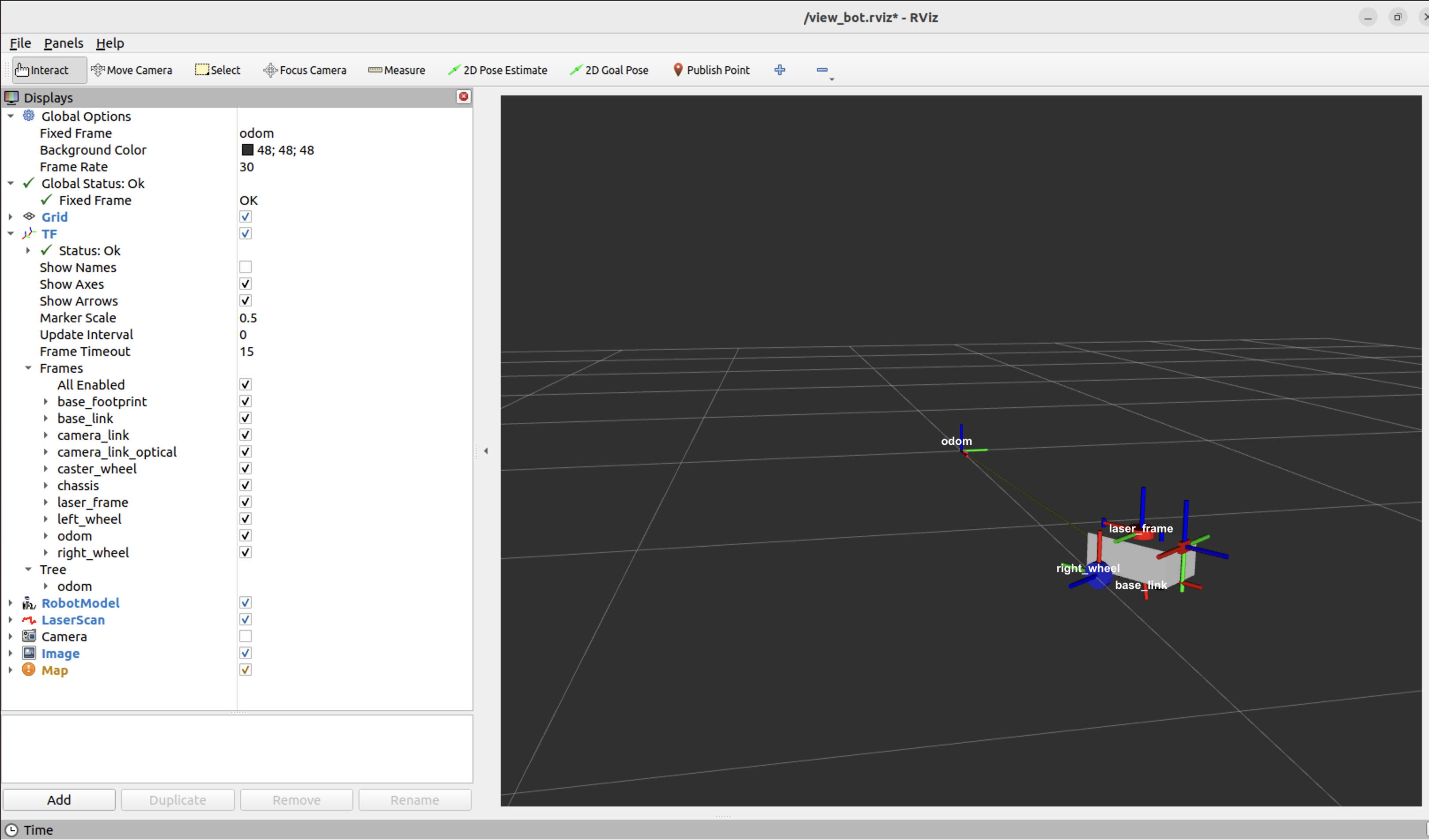Expand the RobotModel display properties
The height and width of the screenshot is (840, 1429).
coord(11,603)
